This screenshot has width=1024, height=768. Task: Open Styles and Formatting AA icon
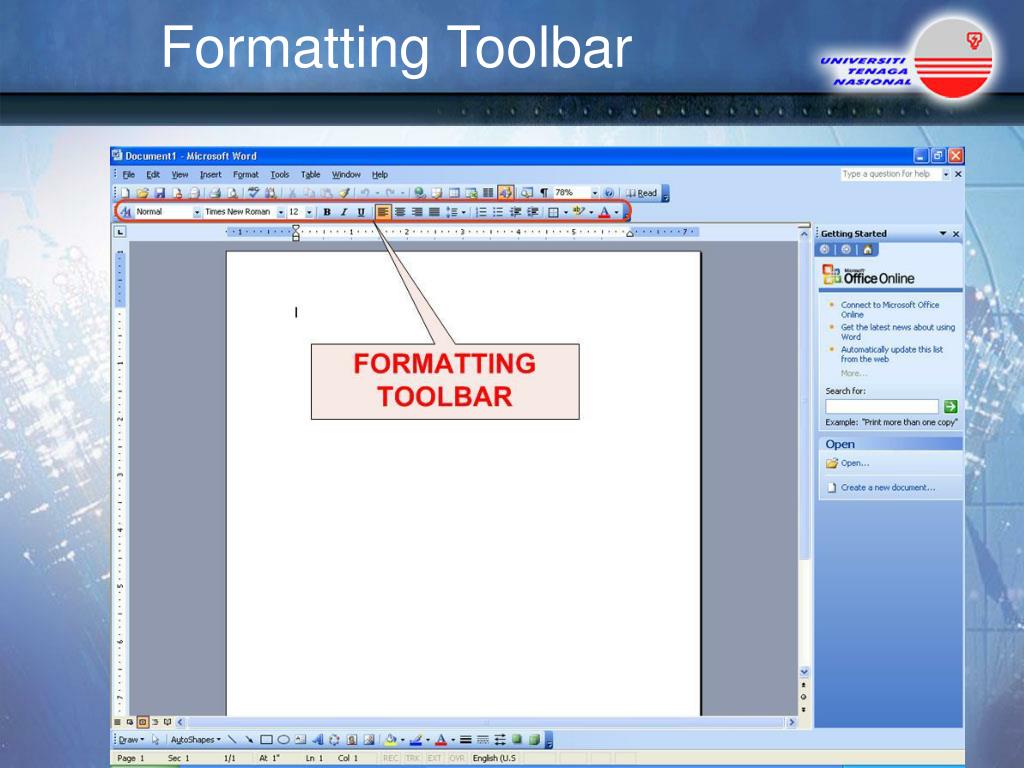(125, 212)
